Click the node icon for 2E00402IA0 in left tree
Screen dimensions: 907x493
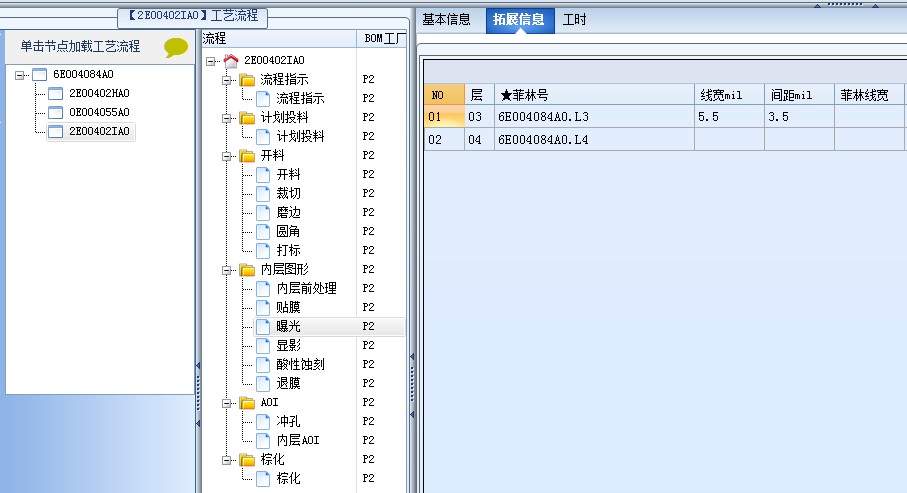(x=56, y=132)
